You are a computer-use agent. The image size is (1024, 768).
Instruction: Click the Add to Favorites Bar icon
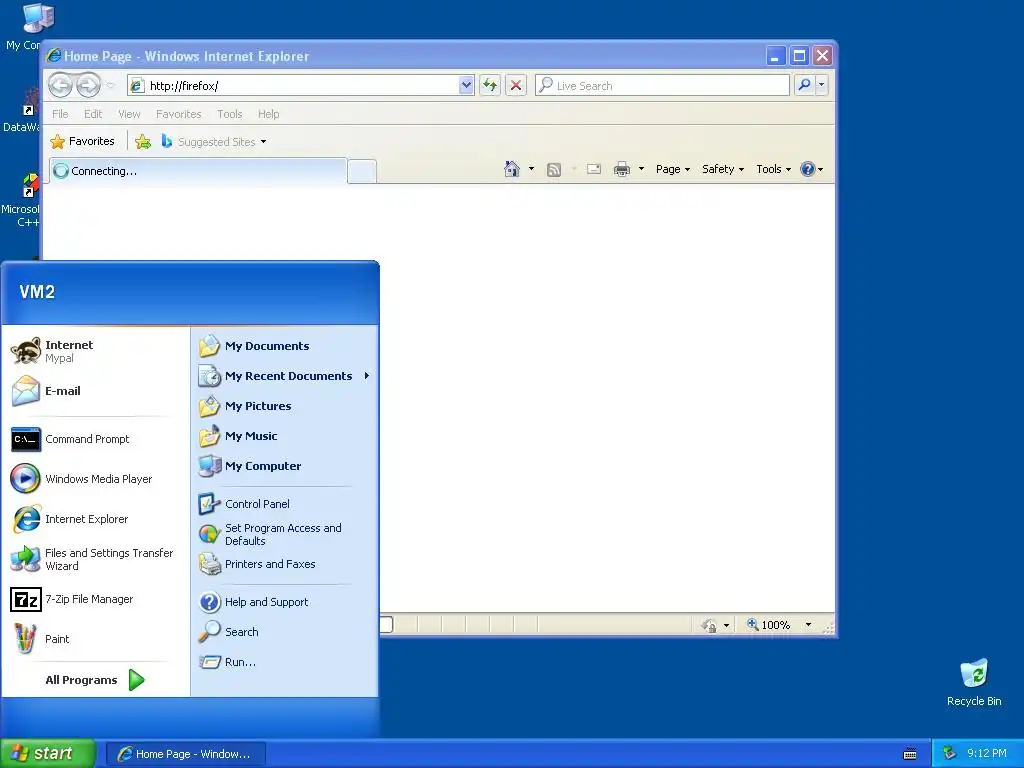(143, 141)
